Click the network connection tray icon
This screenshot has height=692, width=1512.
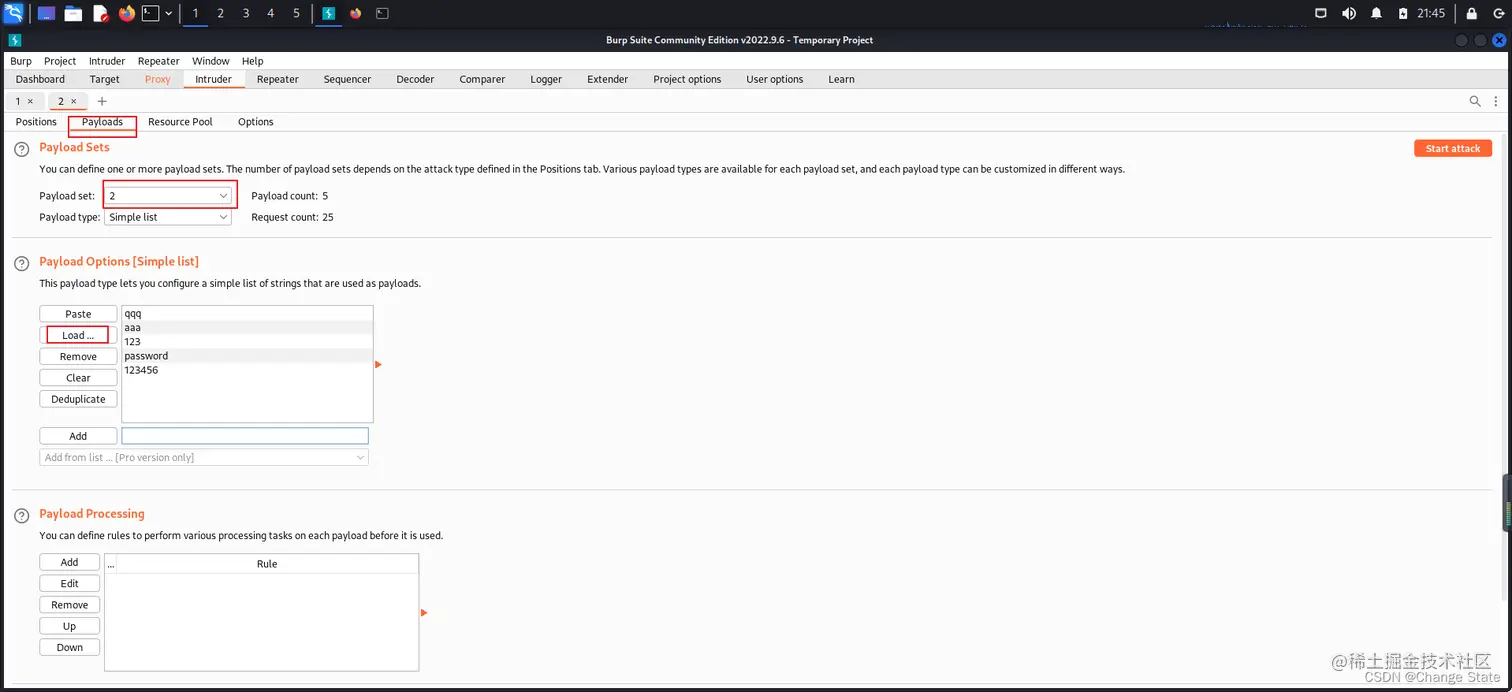tap(1320, 13)
